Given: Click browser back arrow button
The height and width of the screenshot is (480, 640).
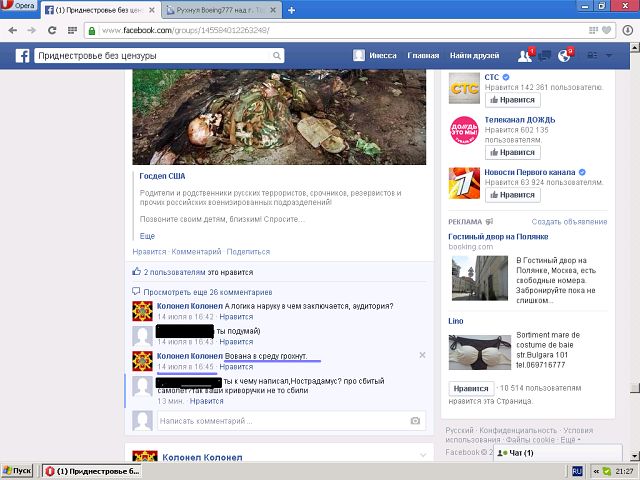Looking at the screenshot, I should (10, 30).
